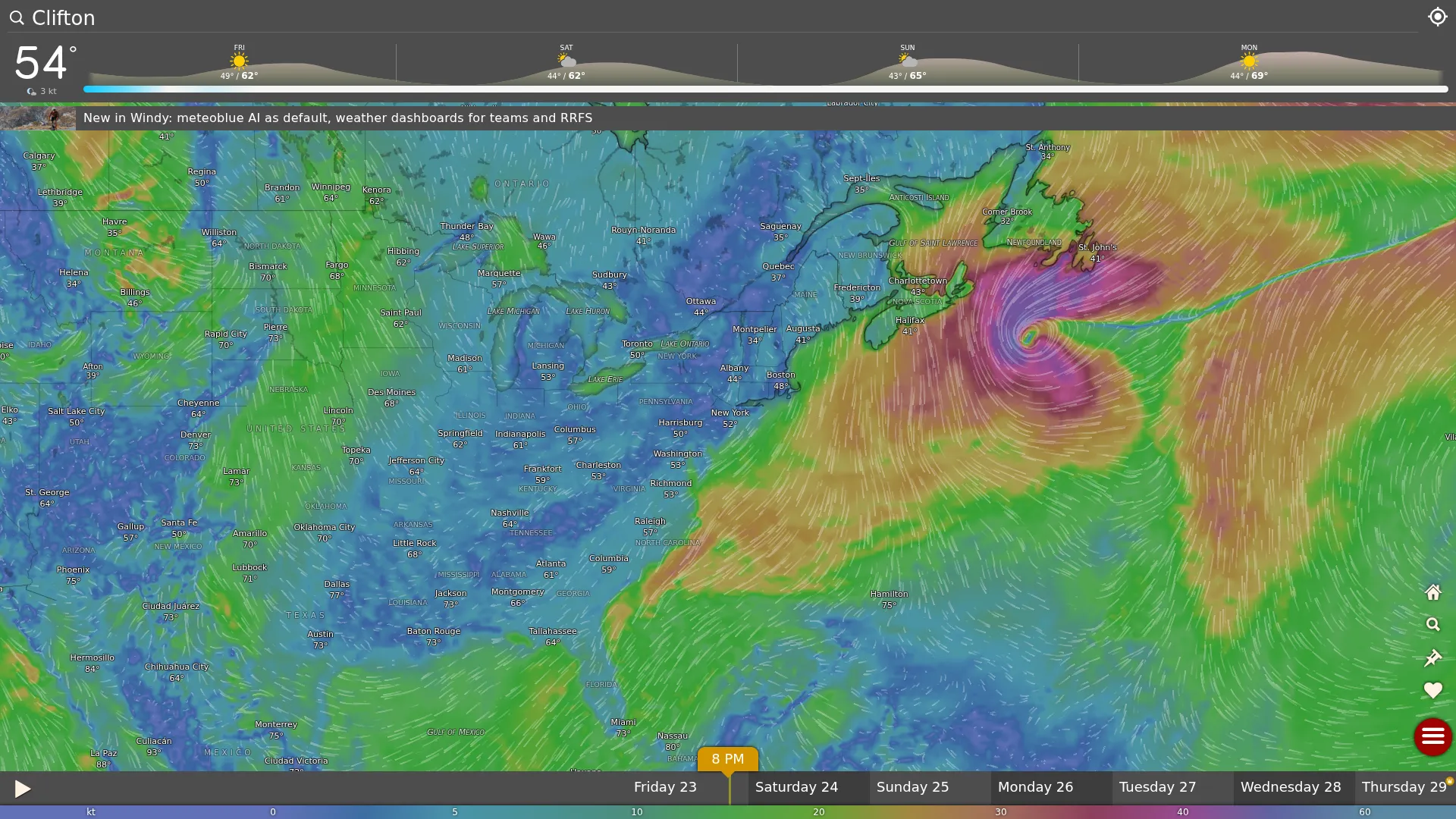The height and width of the screenshot is (819, 1456).
Task: Click the pin location icon
Action: pyautogui.click(x=1432, y=658)
